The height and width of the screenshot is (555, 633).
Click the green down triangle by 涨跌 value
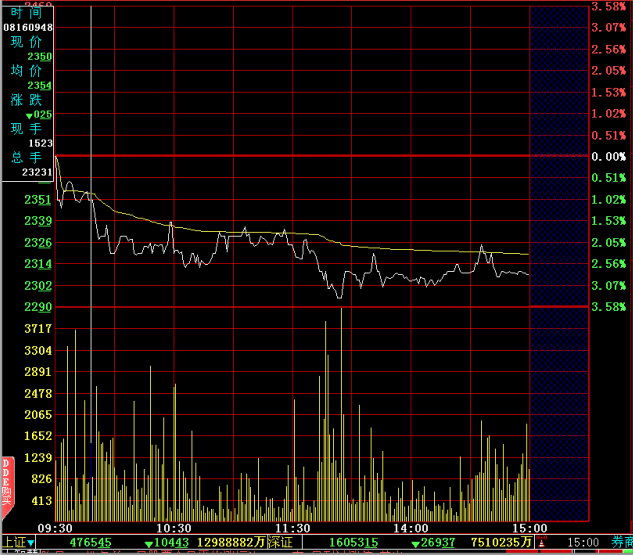click(x=29, y=115)
